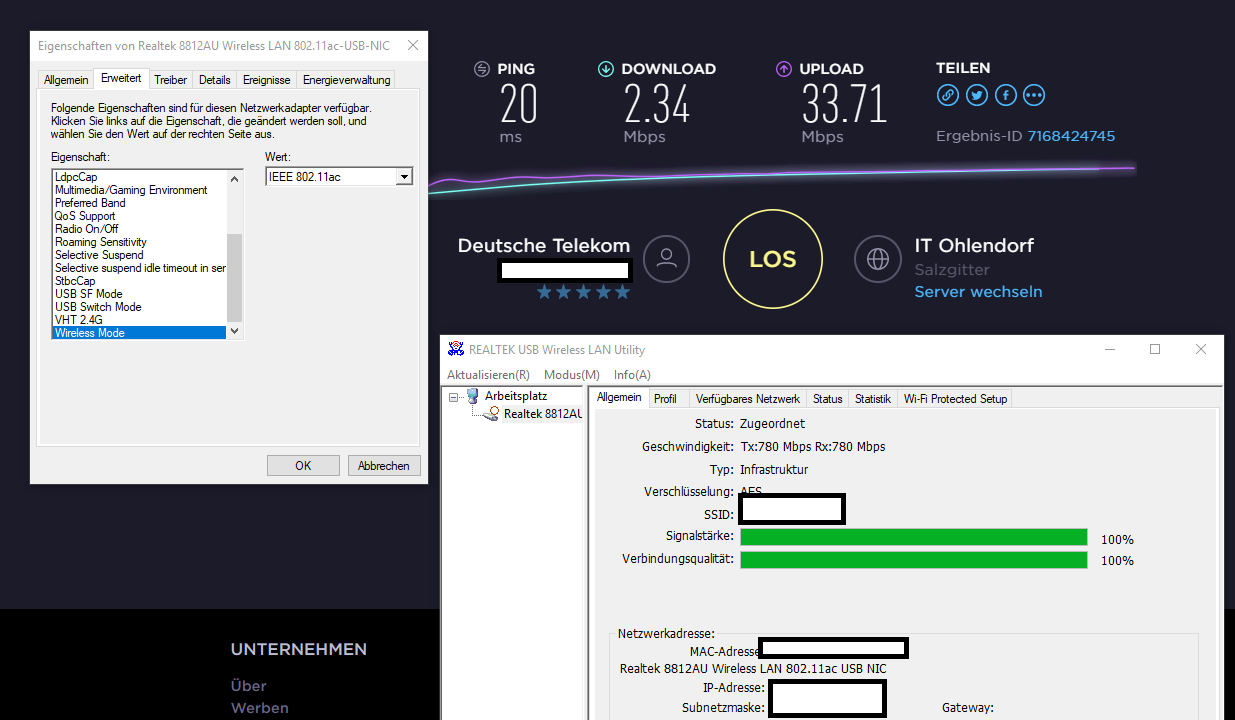Screen dimensions: 1235x720
Task: Click the Verbindungsqualität progress bar
Action: tap(913, 559)
